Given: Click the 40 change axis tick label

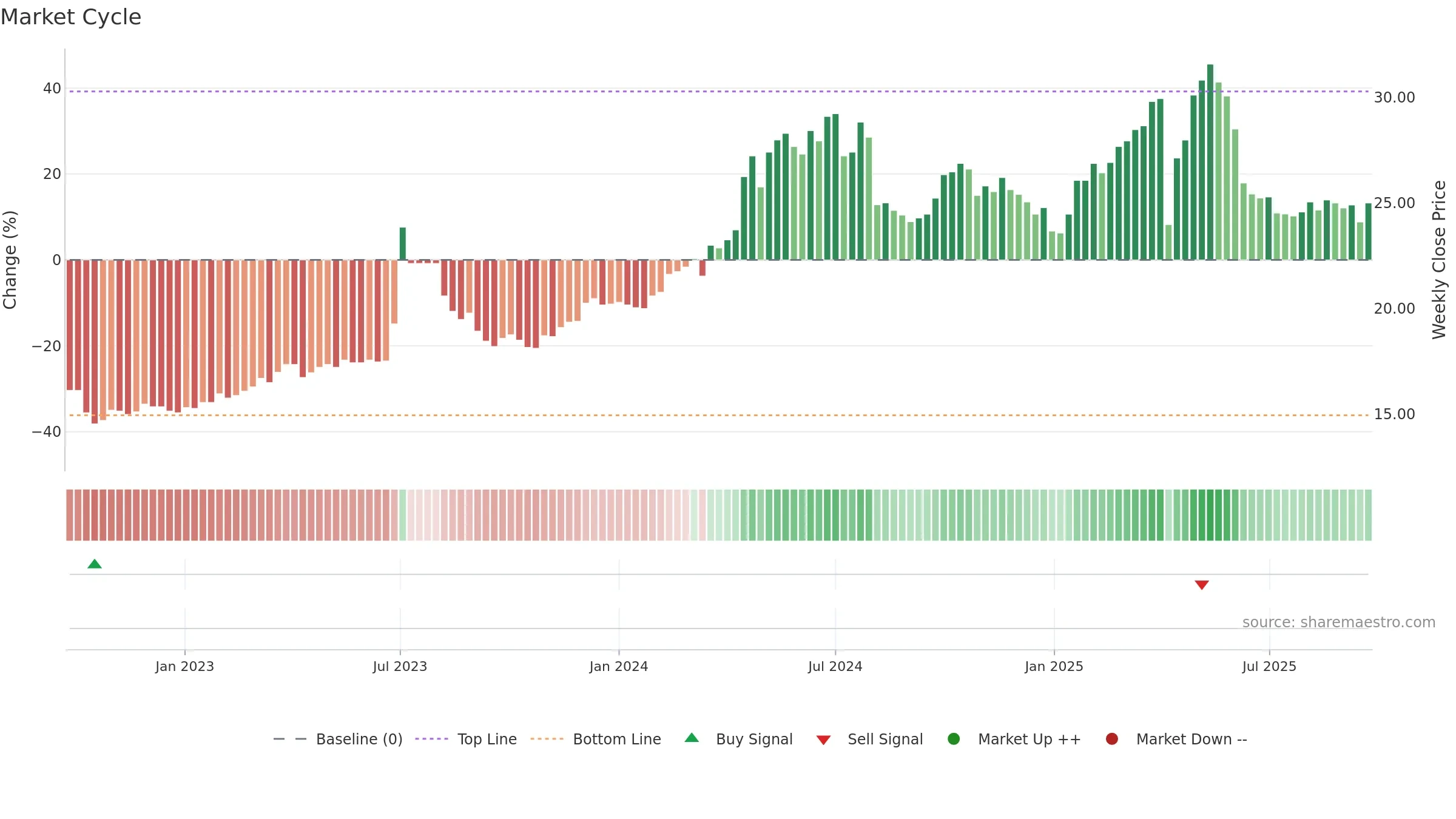Looking at the screenshot, I should 52,89.
